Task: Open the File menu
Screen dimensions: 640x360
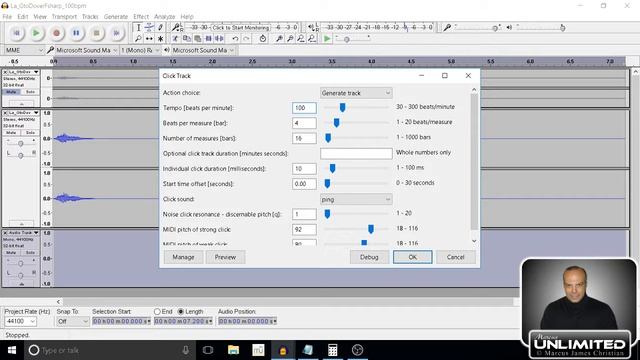Action: pyautogui.click(x=7, y=17)
